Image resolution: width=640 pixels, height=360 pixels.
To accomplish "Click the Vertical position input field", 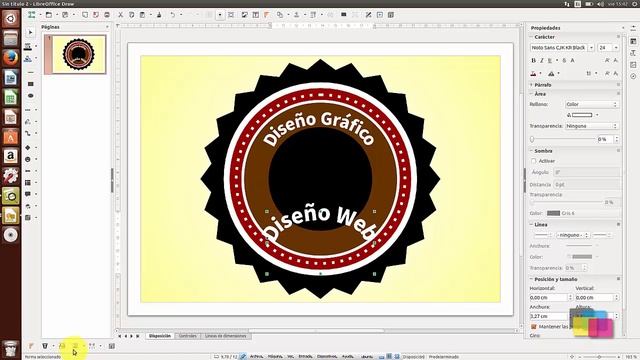I will pos(595,298).
